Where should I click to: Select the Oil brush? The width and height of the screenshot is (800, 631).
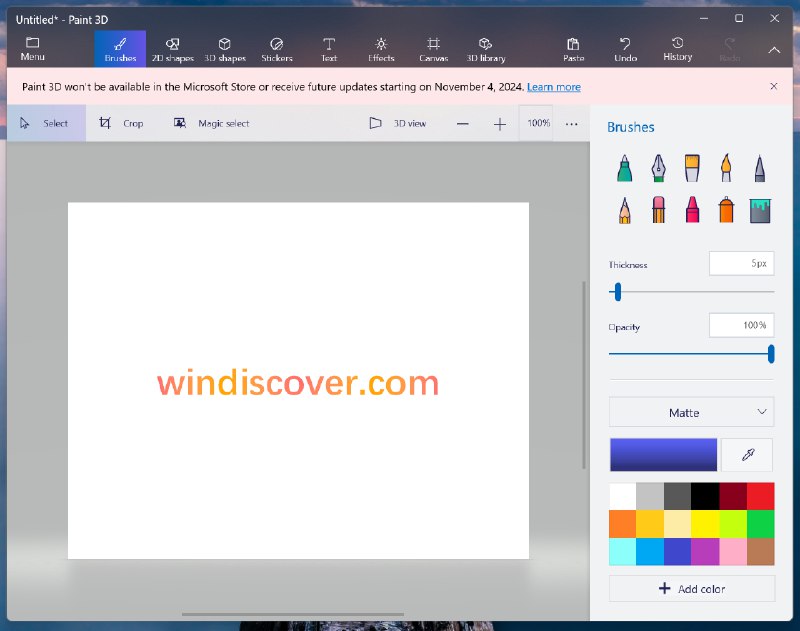click(x=692, y=168)
